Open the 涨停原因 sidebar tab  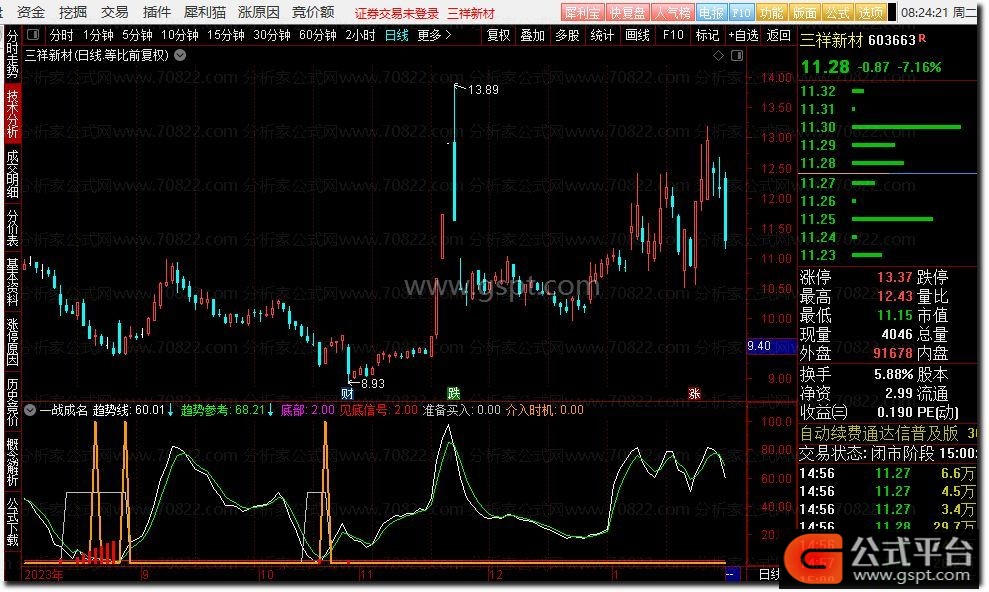pyautogui.click(x=12, y=342)
